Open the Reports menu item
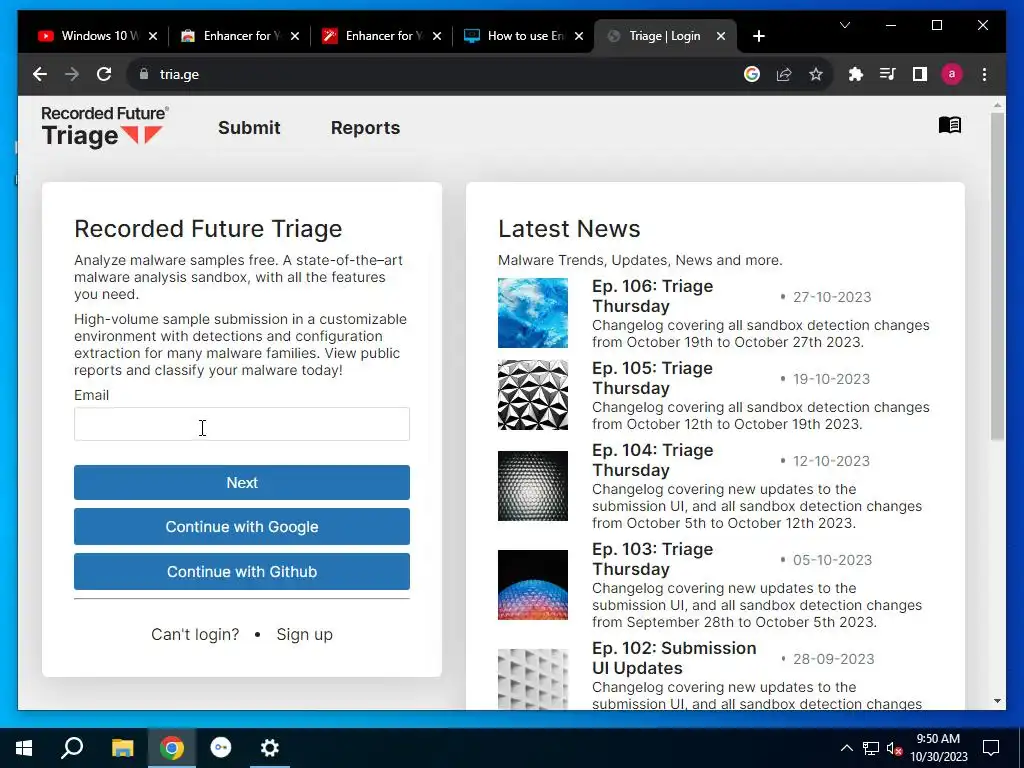The image size is (1024, 768). (x=365, y=127)
